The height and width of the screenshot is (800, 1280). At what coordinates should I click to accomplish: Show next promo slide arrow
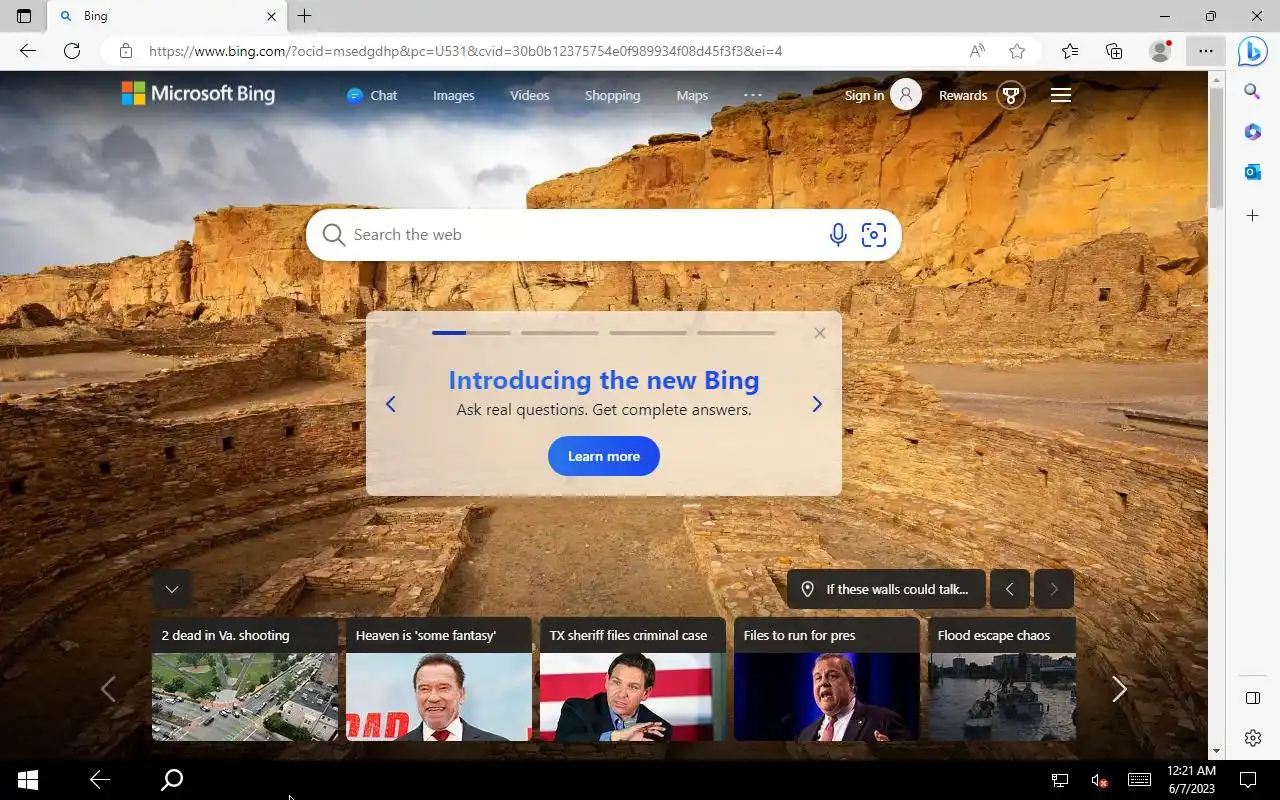(817, 404)
